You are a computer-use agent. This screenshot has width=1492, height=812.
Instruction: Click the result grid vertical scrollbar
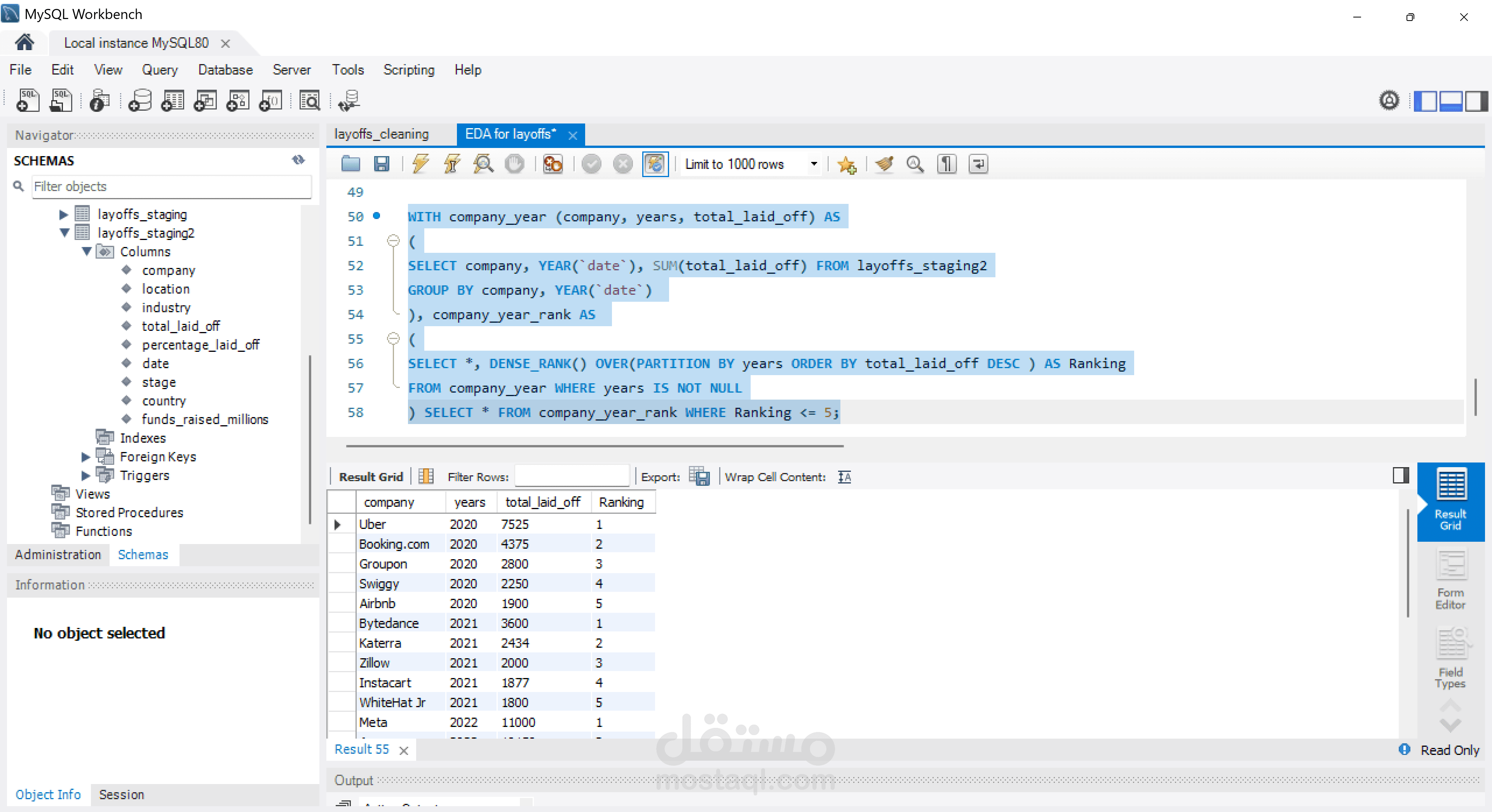tap(1408, 563)
